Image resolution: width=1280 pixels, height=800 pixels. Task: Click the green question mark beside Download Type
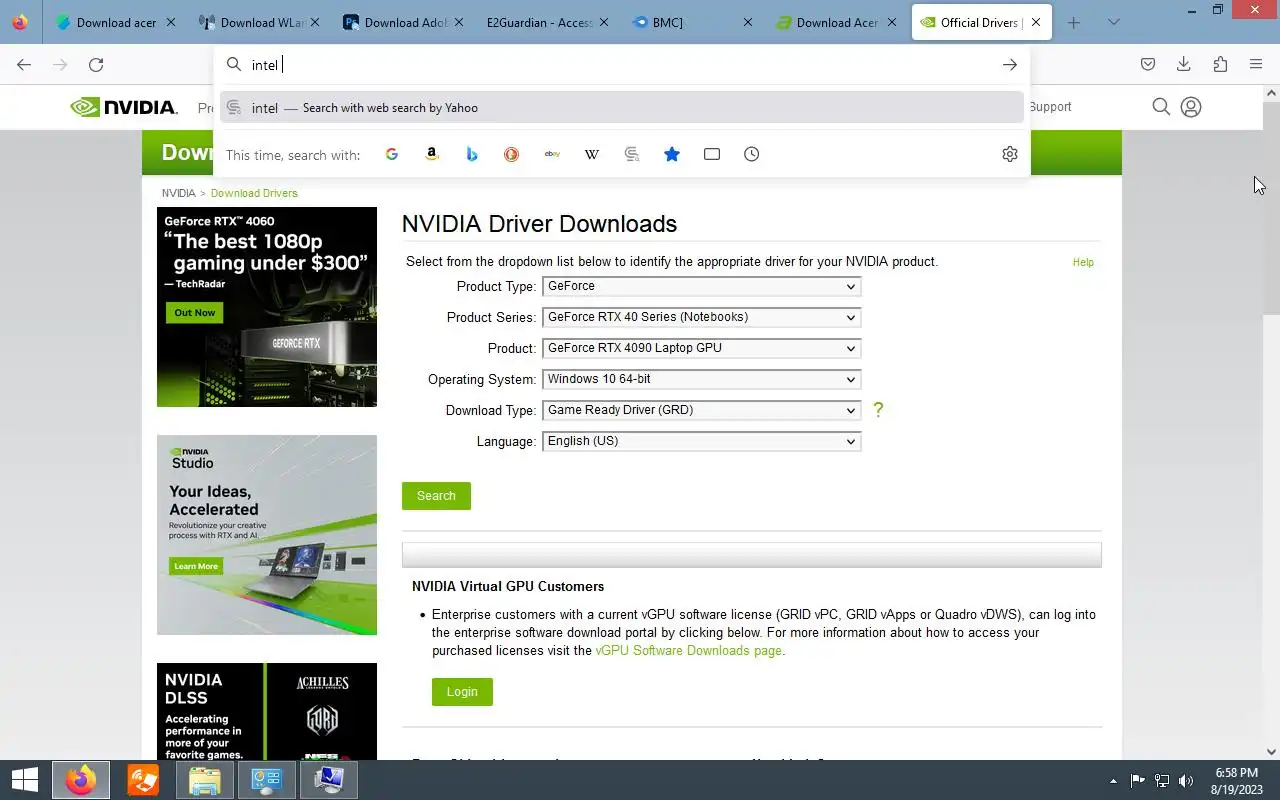point(878,410)
